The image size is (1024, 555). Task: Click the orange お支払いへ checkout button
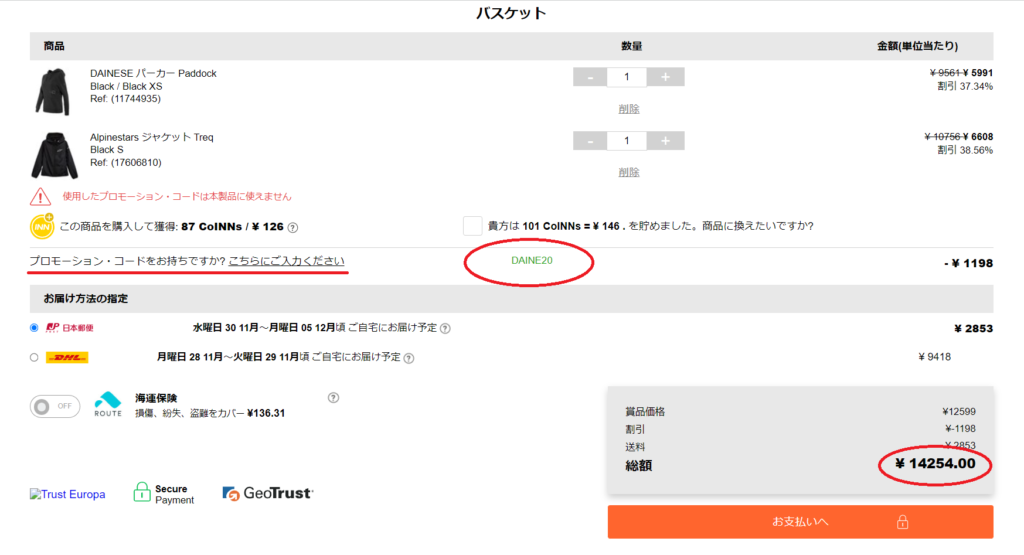point(800,522)
